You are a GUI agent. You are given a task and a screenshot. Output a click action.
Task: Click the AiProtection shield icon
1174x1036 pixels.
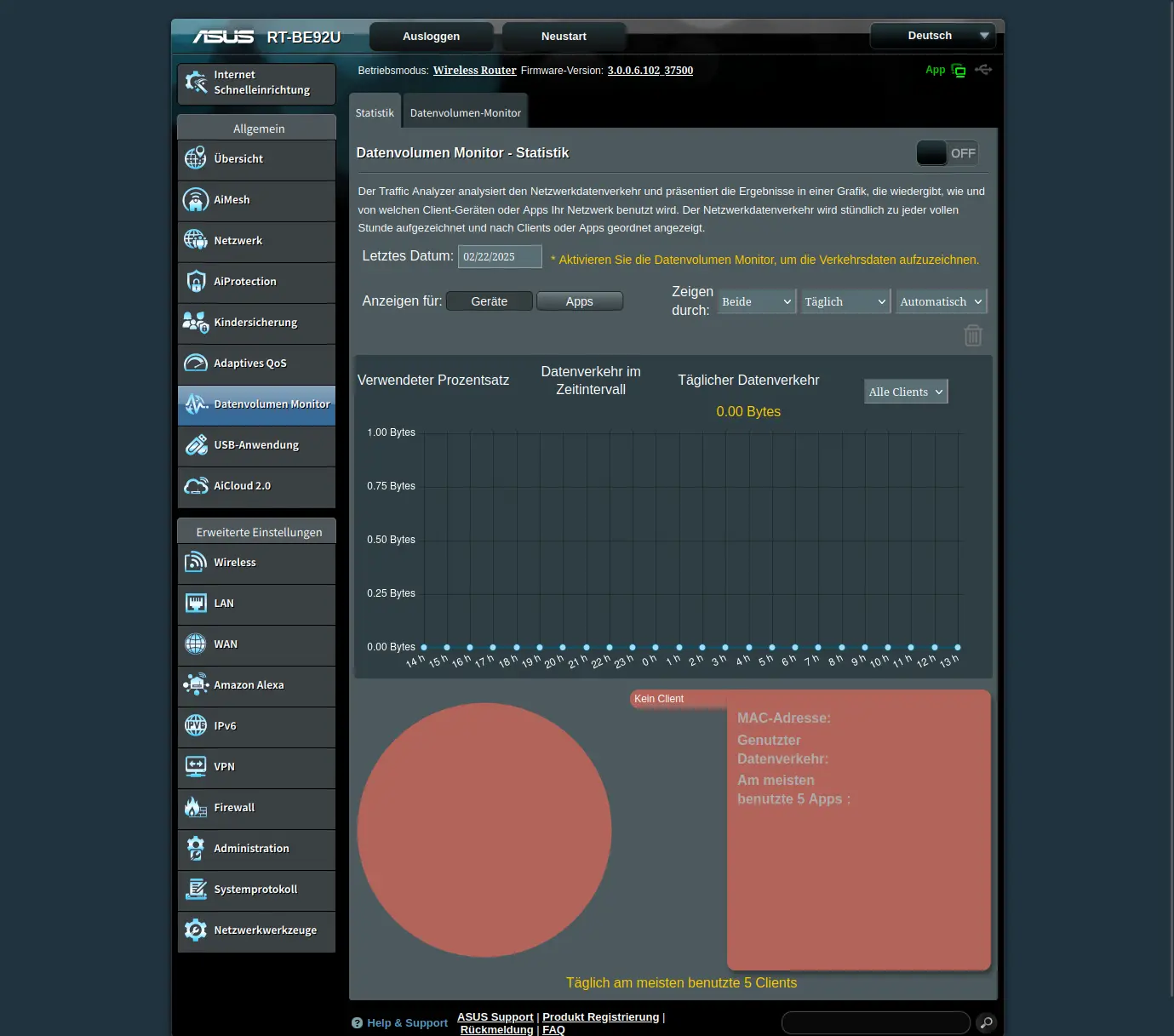pyautogui.click(x=196, y=282)
